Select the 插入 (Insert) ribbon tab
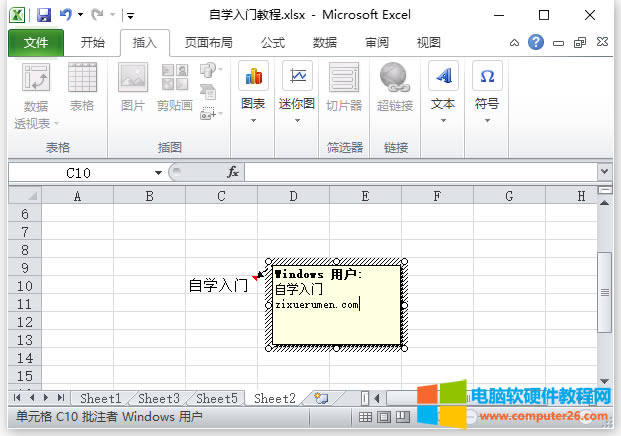 click(145, 42)
